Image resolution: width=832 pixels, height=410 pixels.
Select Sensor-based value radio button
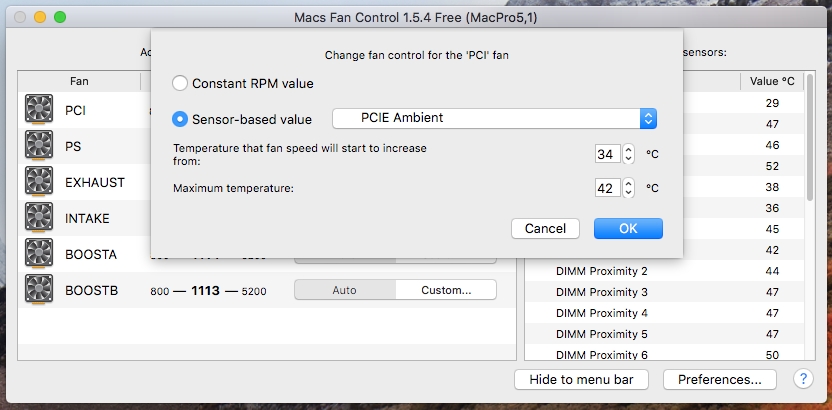[180, 119]
